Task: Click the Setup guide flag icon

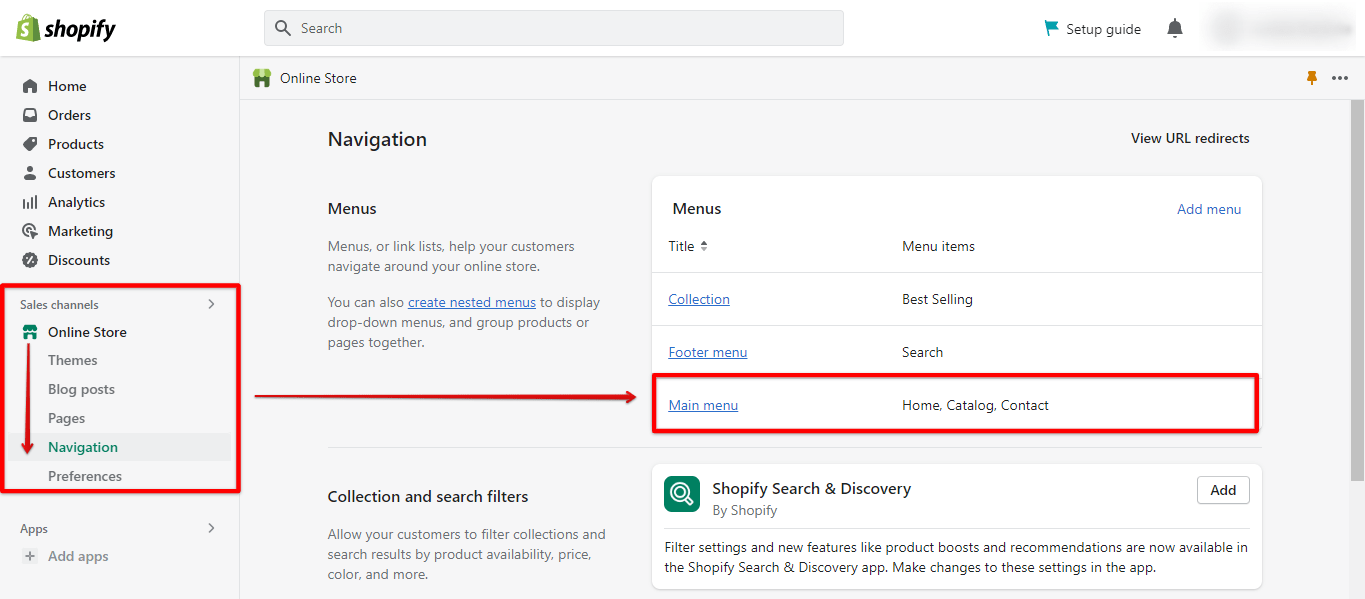Action: coord(1051,28)
